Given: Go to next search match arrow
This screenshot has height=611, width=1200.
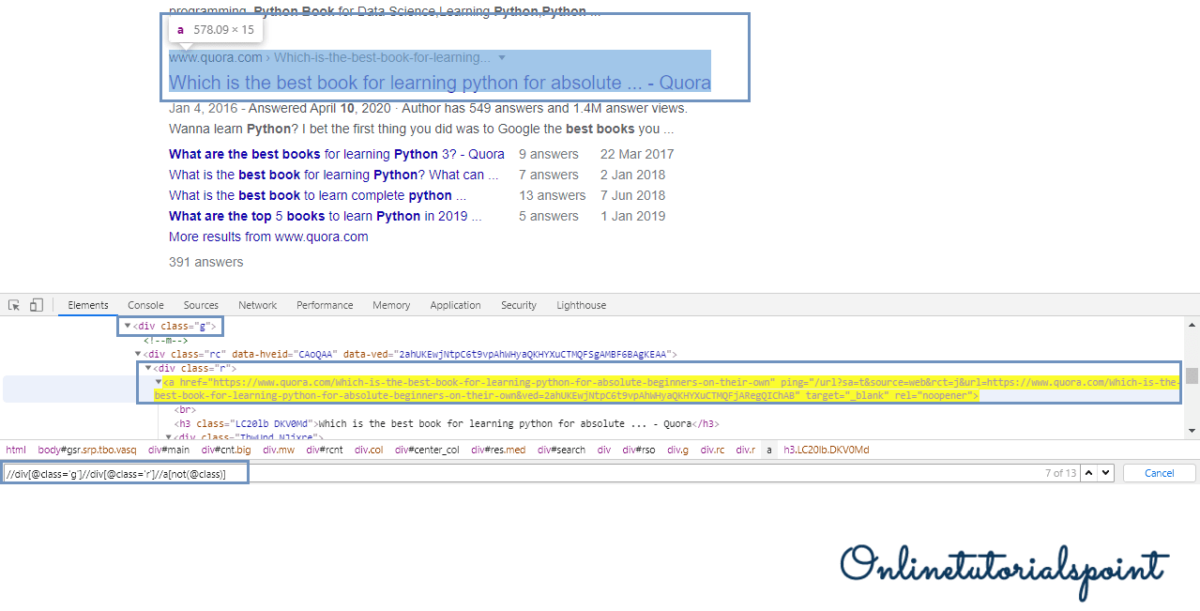Looking at the screenshot, I should pos(1105,473).
